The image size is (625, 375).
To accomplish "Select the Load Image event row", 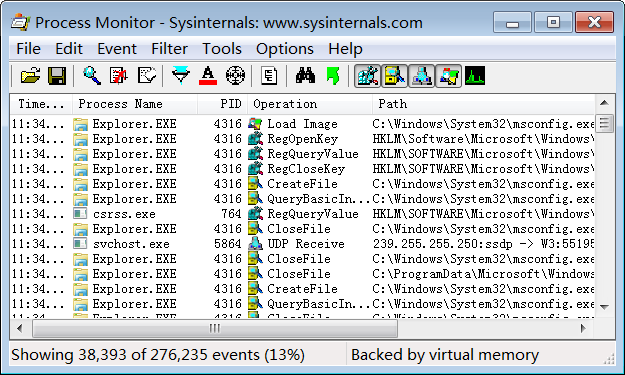I will pos(303,124).
